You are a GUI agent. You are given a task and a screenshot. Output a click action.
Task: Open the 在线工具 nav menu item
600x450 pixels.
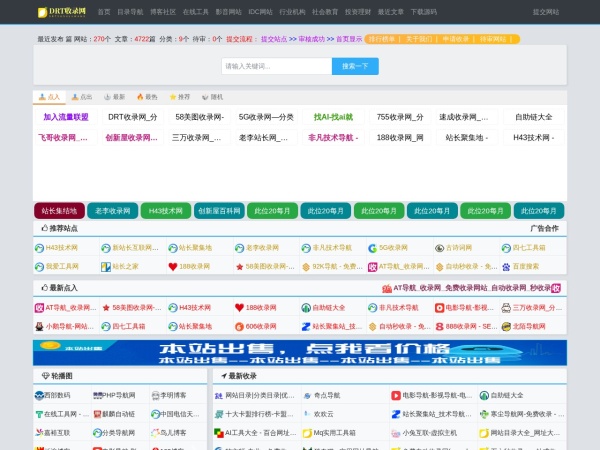pyautogui.click(x=196, y=12)
